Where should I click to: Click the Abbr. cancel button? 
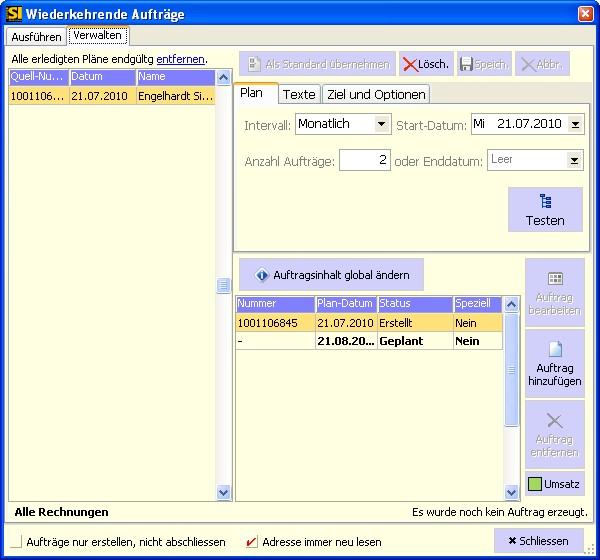point(544,64)
